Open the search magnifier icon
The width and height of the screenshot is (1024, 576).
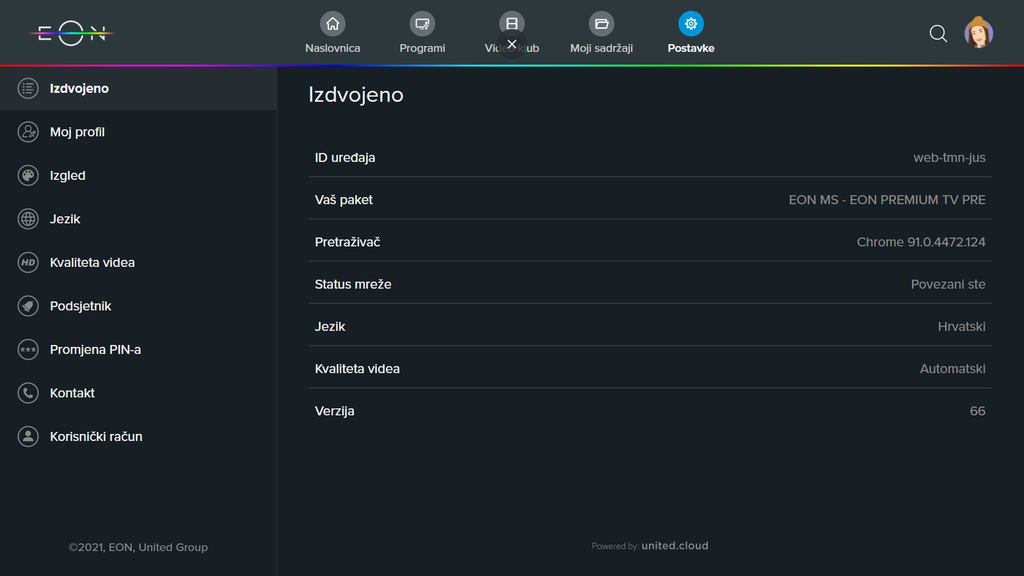938,33
